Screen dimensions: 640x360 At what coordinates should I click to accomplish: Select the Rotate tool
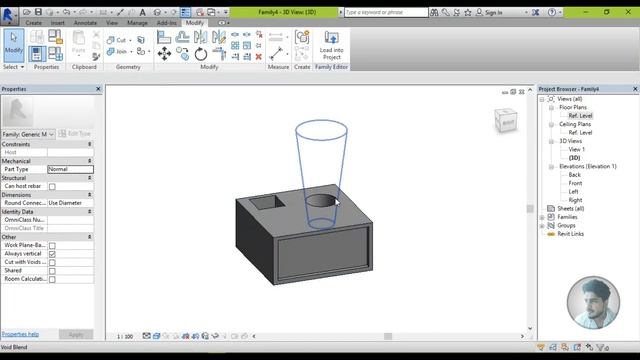click(201, 54)
